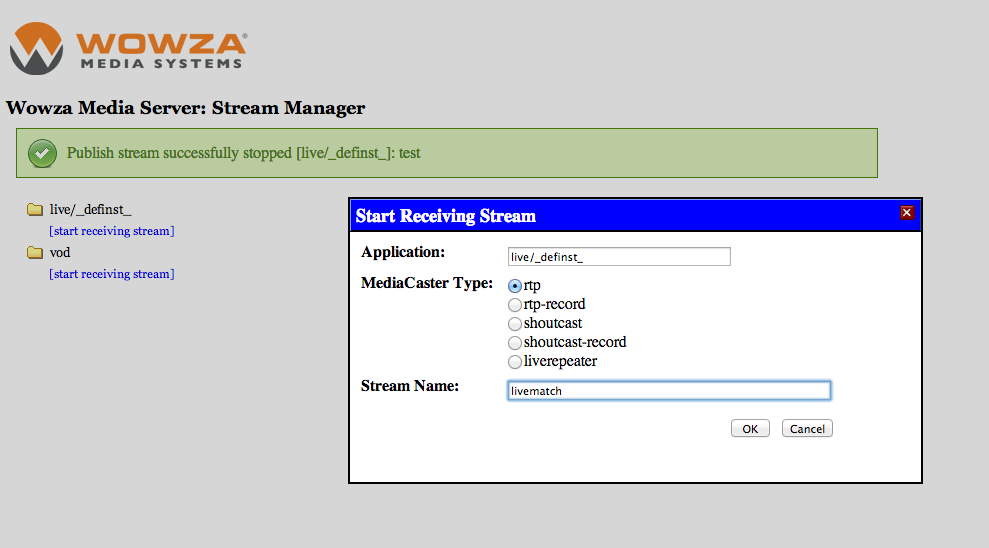Image resolution: width=989 pixels, height=548 pixels.
Task: Click the vod folder icon
Action: (35, 252)
